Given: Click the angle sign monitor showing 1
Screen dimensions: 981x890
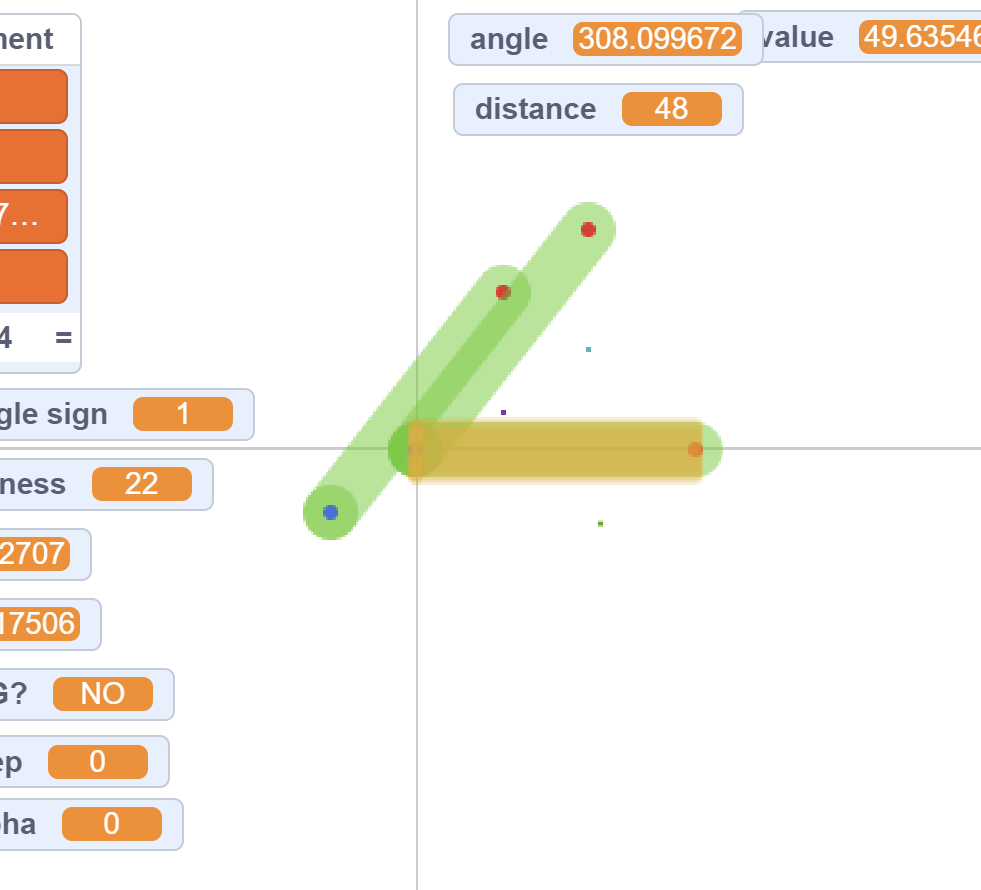Looking at the screenshot, I should tap(125, 414).
